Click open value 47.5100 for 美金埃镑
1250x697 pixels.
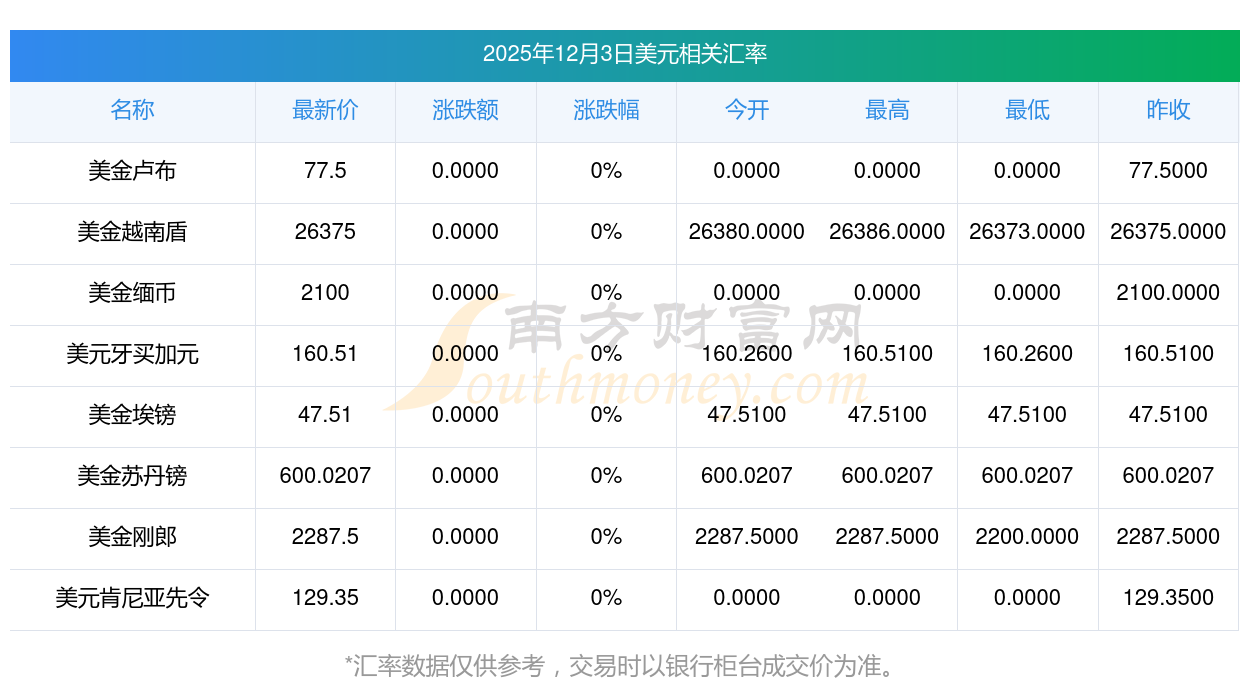(747, 415)
